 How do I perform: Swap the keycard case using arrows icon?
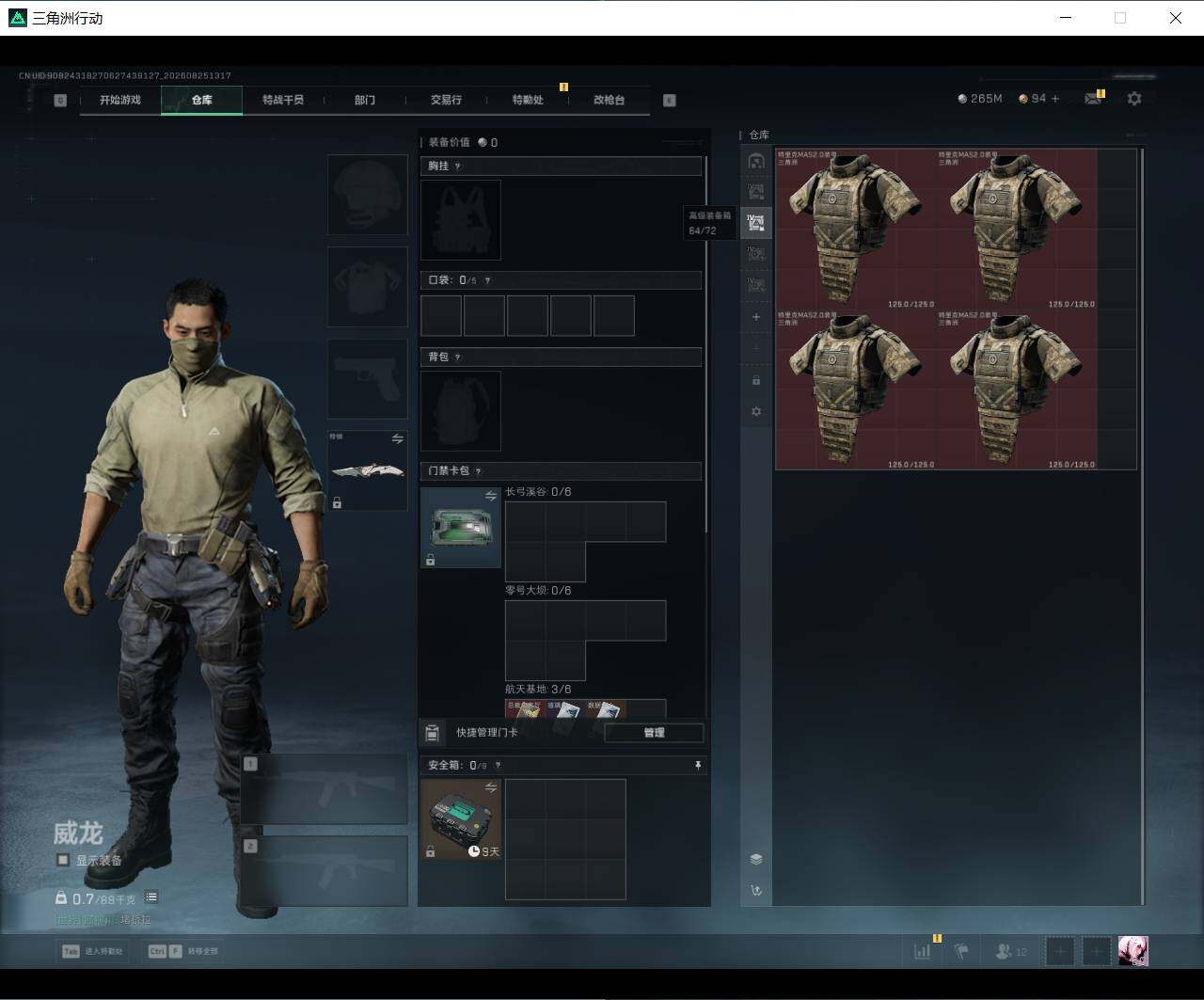[490, 496]
